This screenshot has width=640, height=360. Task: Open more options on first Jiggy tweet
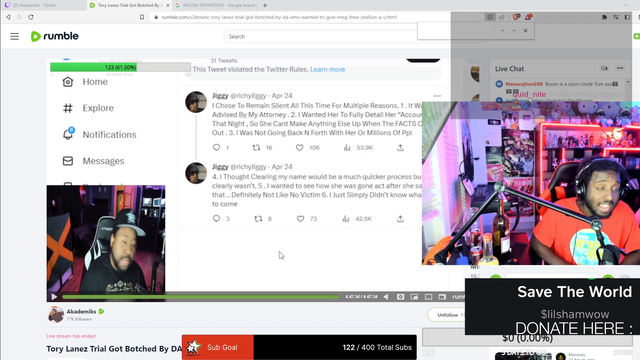click(x=437, y=96)
